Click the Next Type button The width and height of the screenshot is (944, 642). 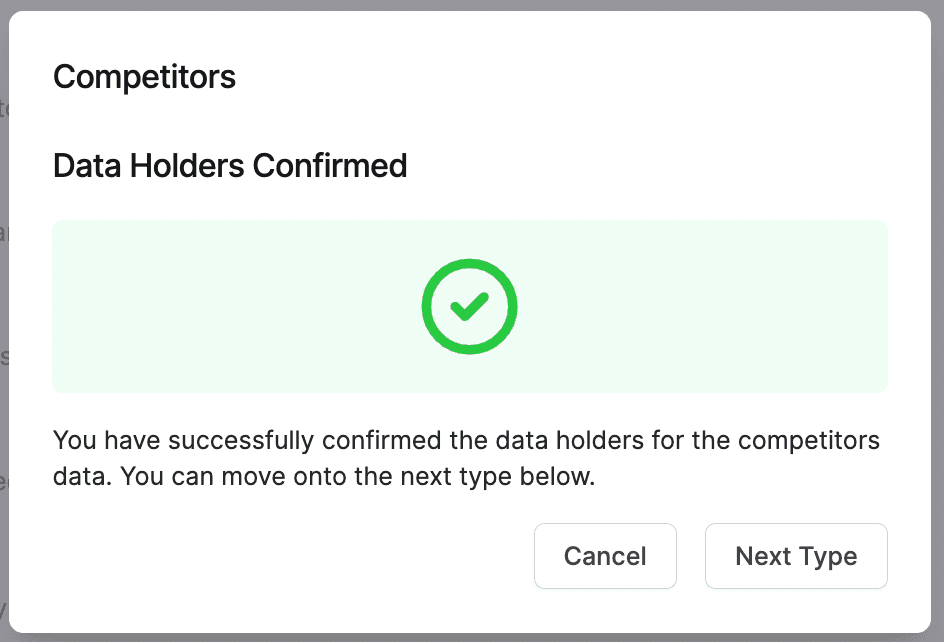[796, 556]
